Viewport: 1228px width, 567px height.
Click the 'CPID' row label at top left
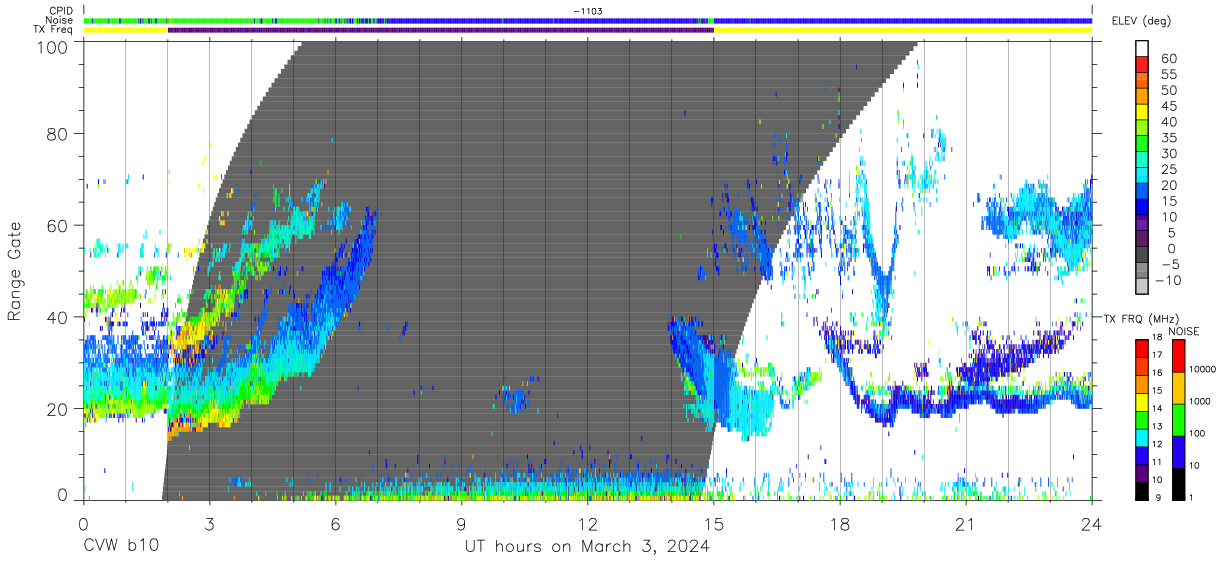coord(61,11)
